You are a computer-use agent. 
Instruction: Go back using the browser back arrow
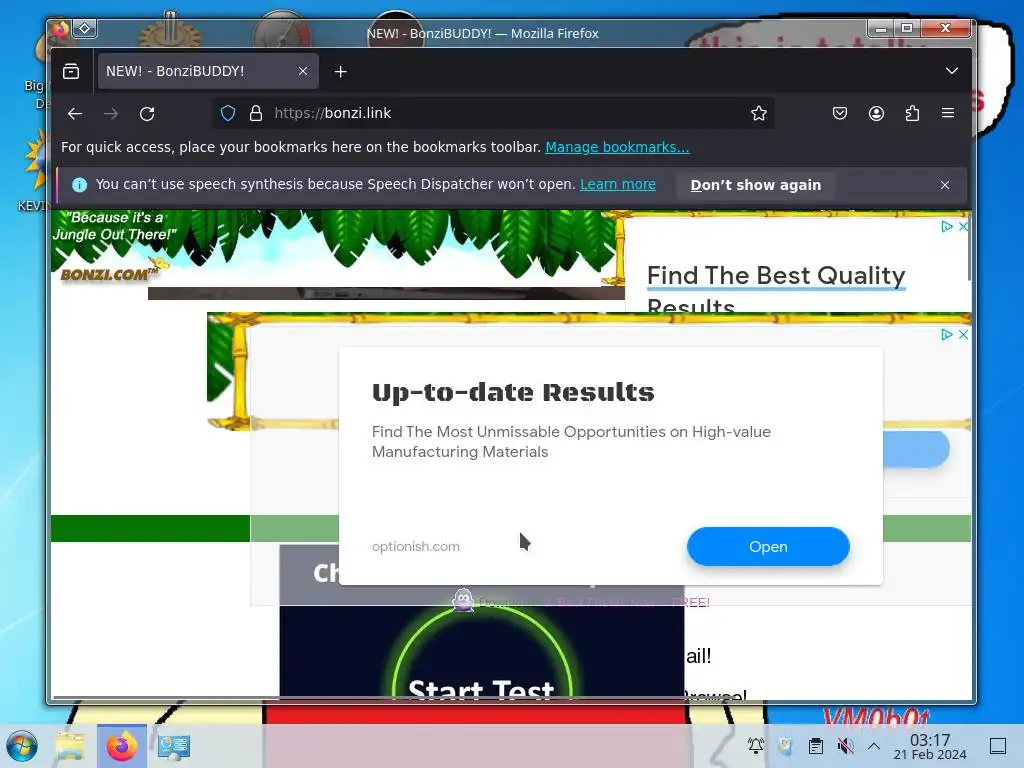pos(75,114)
